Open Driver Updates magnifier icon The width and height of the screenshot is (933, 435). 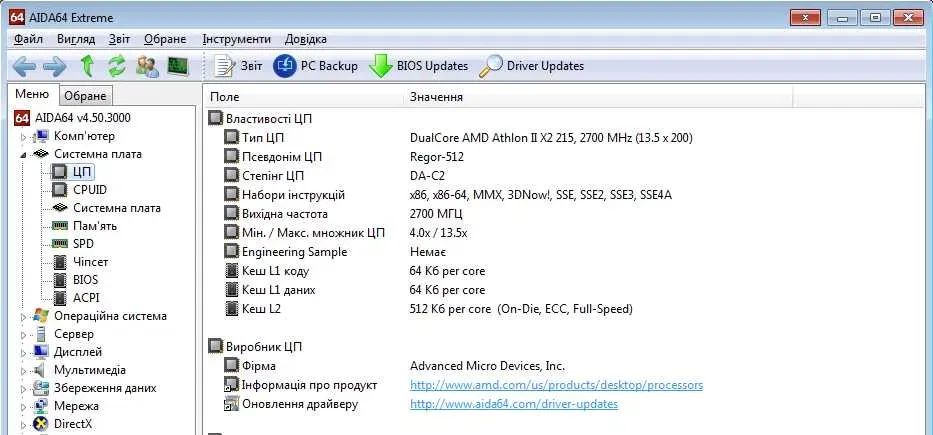[x=531, y=66]
